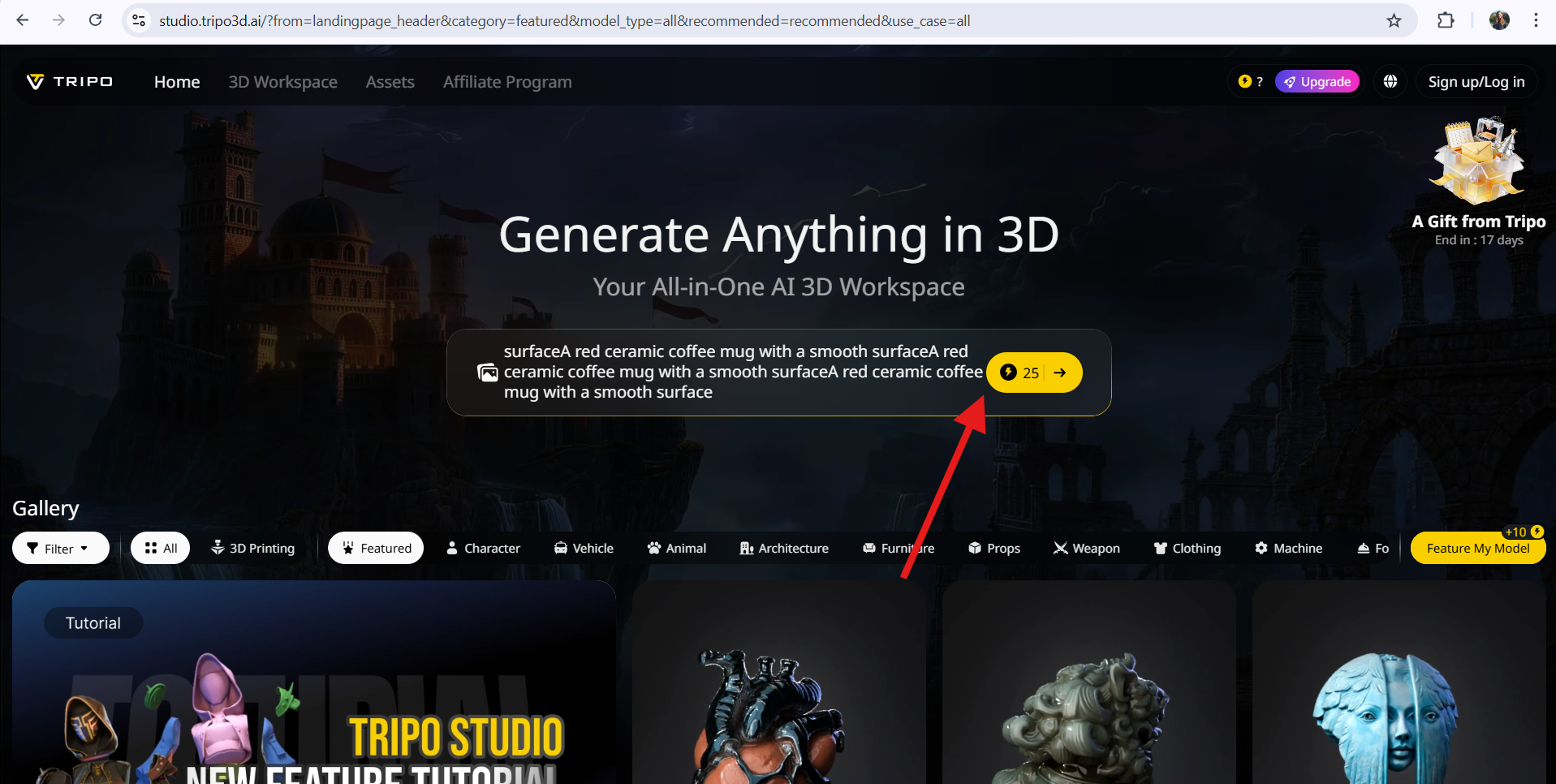Open the Tripo Studio tutorial card
The width and height of the screenshot is (1556, 784).
[x=314, y=682]
